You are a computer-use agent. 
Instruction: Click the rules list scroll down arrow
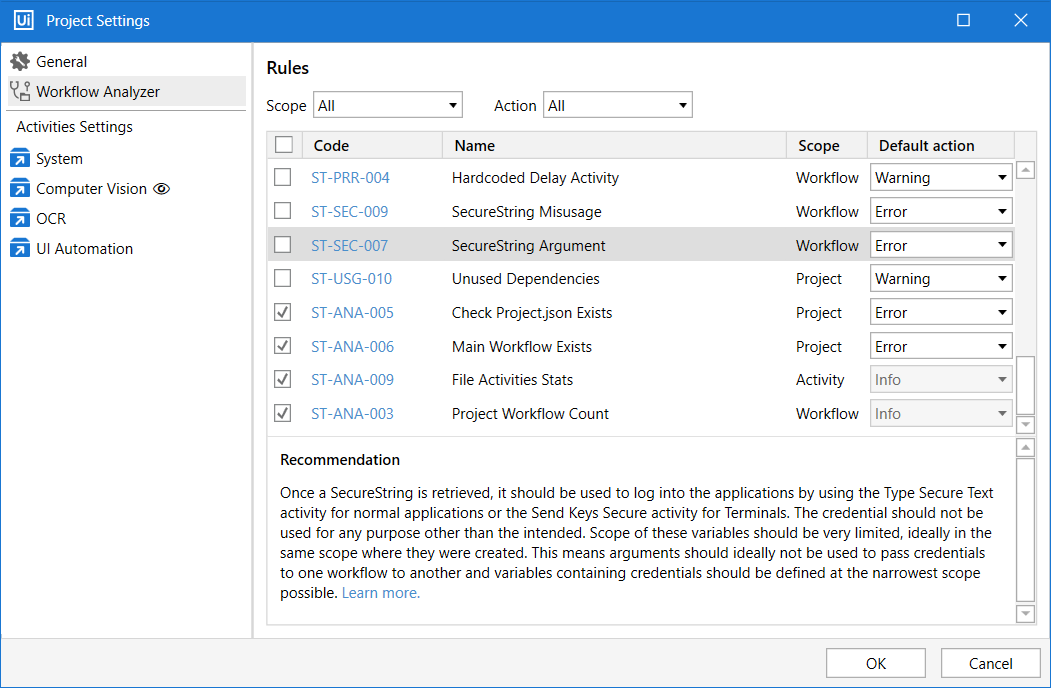click(x=1026, y=424)
